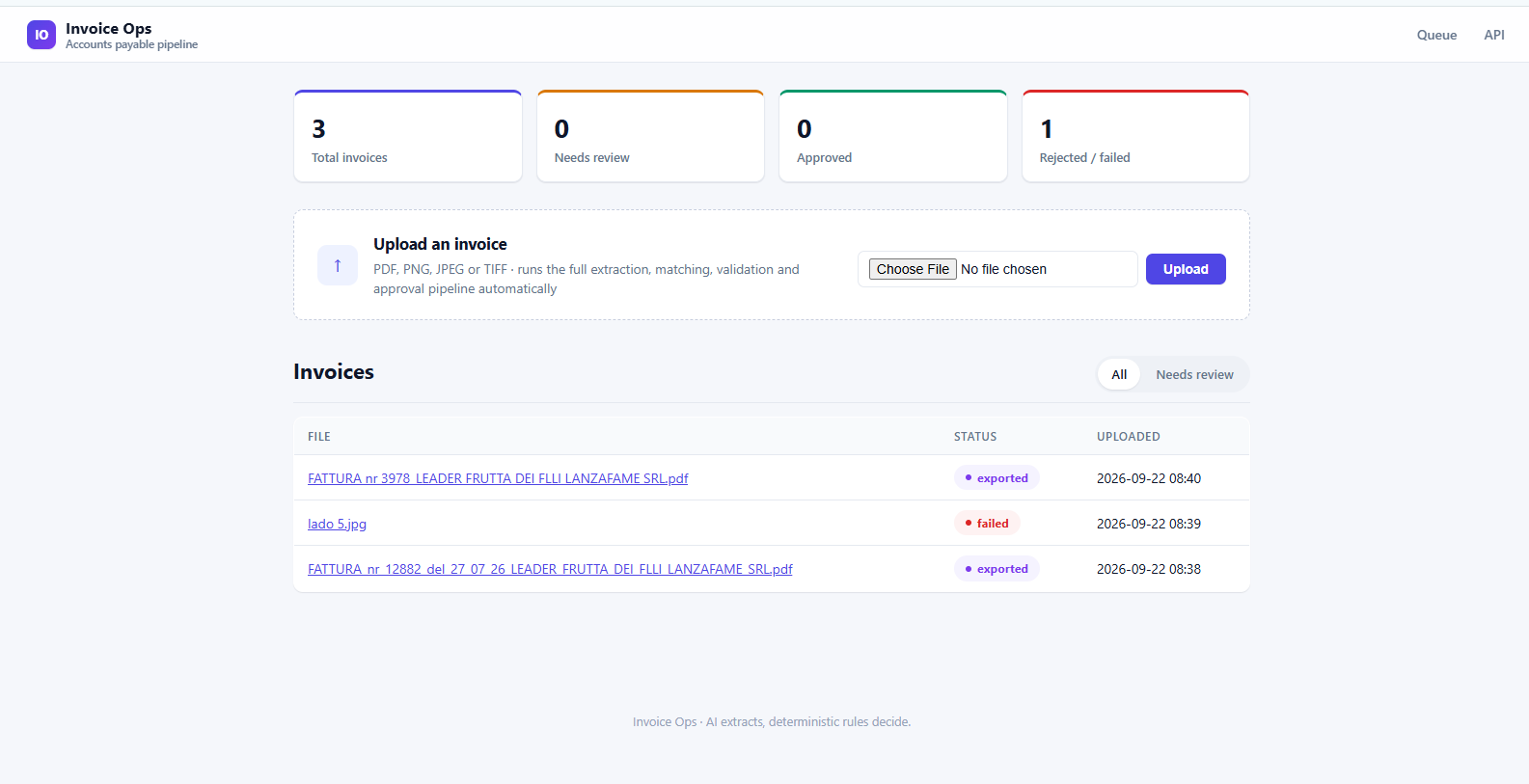Click the footer text 'AI extracts, deterministic rules decide'
The image size is (1529, 784).
[x=808, y=721]
